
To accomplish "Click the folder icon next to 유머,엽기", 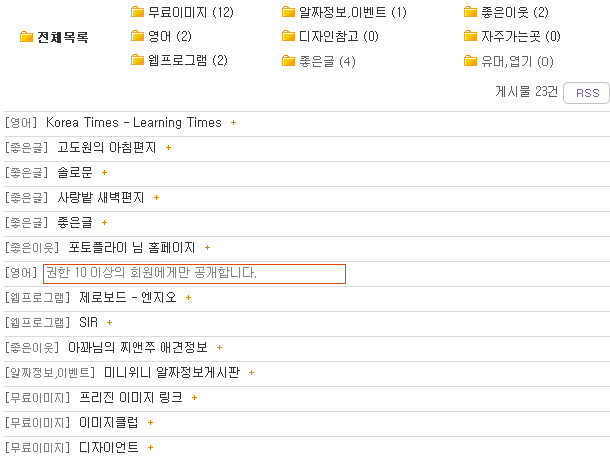I will click(471, 61).
